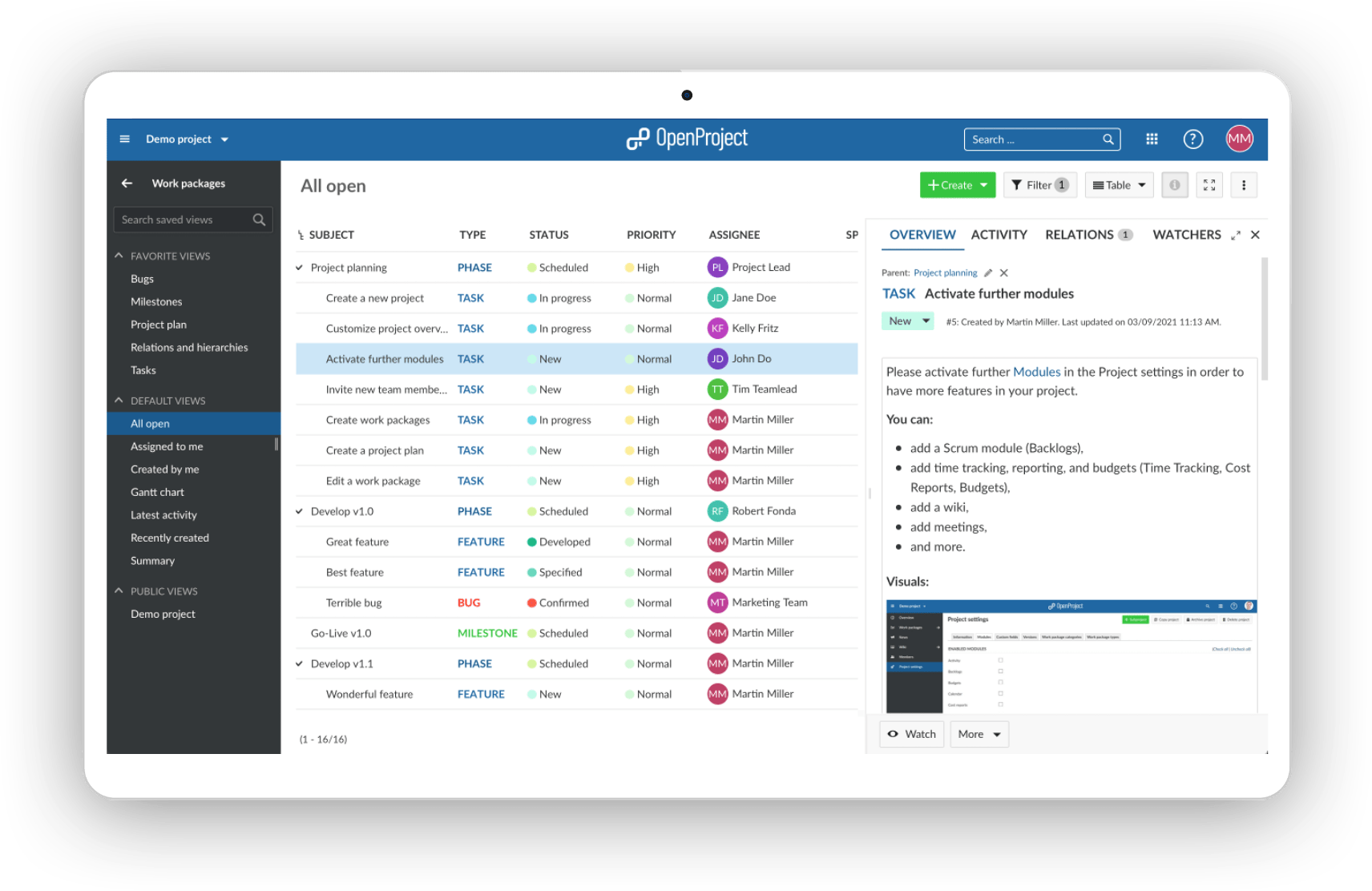Open the Table view dropdown
This screenshot has width=1372, height=891.
(1119, 185)
